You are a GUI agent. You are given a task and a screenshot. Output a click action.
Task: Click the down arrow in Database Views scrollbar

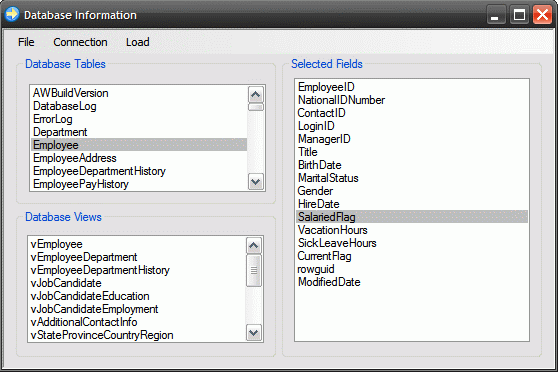coord(254,333)
